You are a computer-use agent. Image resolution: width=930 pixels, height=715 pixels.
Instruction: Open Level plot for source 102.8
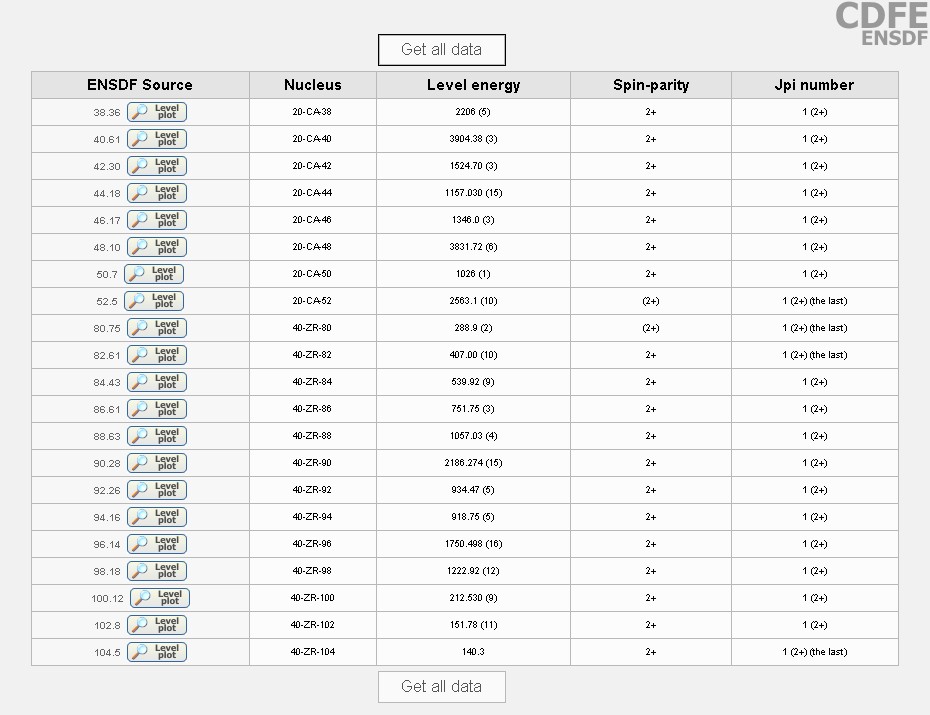pyautogui.click(x=157, y=625)
